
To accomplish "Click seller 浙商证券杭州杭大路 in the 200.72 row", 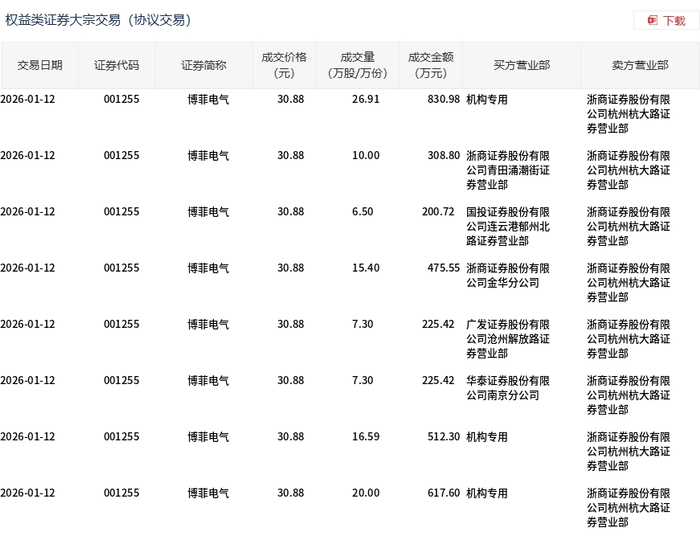I will [629, 226].
